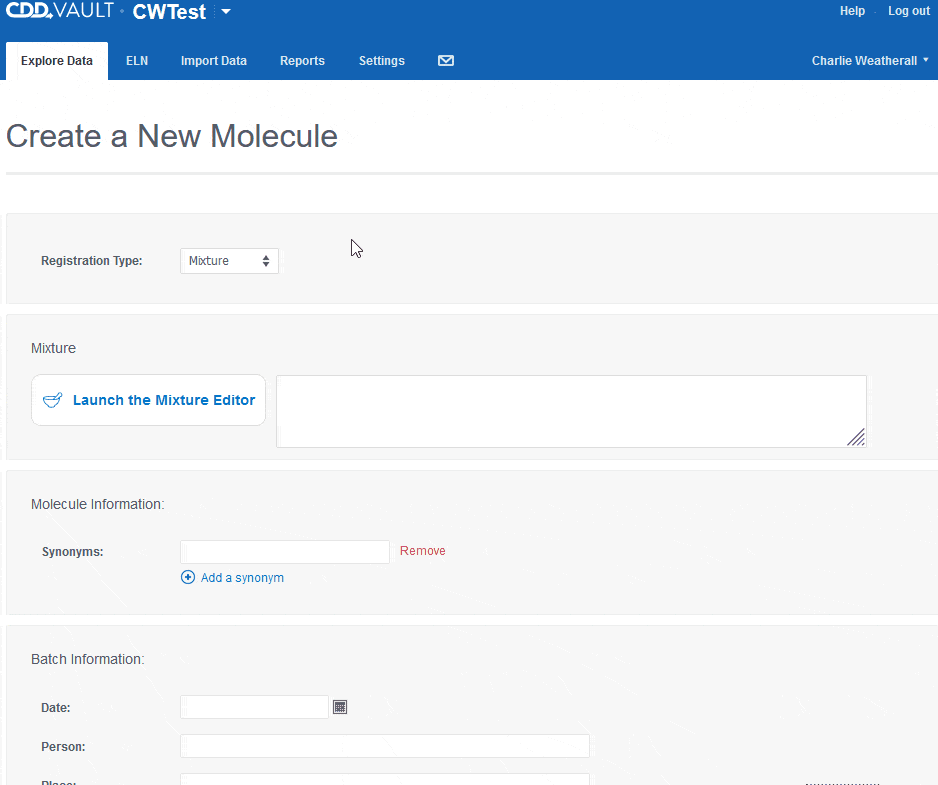
Task: Switch to the ELN tab
Action: pyautogui.click(x=137, y=60)
